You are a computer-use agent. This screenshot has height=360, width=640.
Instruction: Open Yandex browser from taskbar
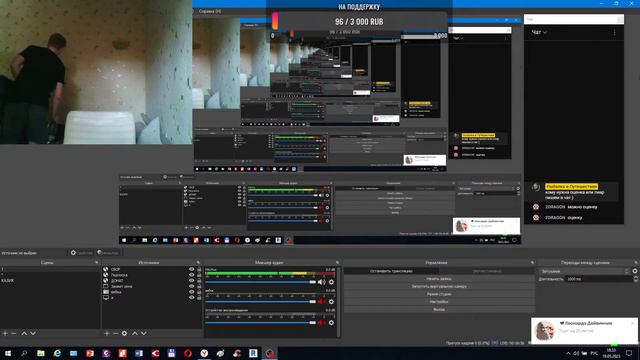point(204,353)
